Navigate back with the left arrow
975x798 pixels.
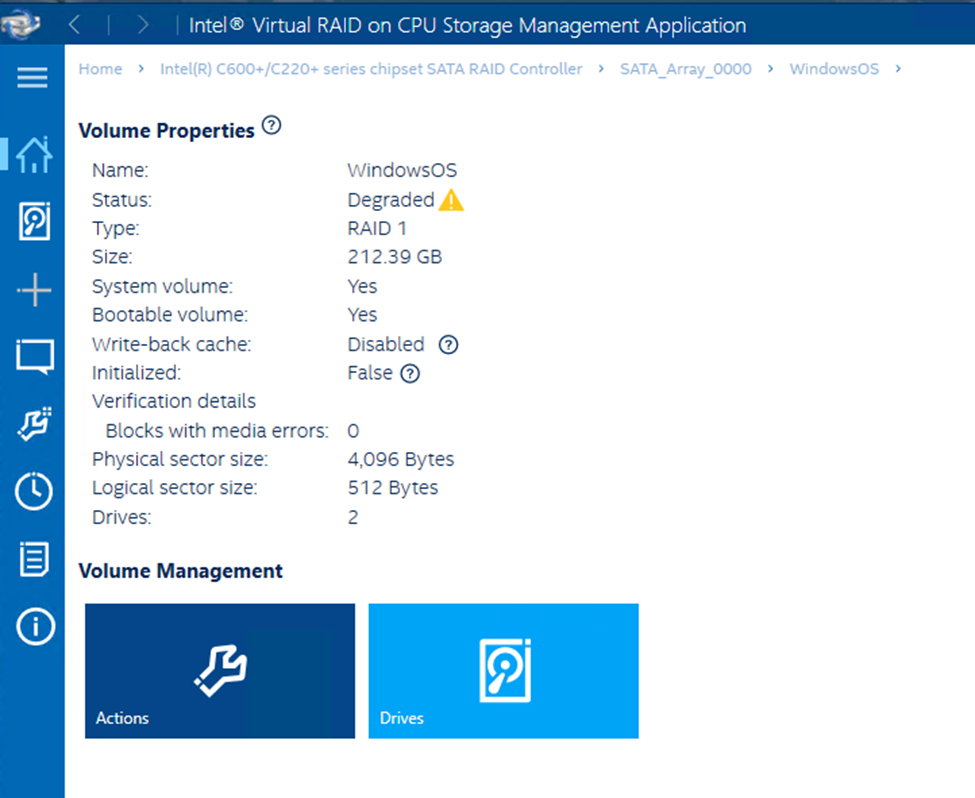[75, 25]
